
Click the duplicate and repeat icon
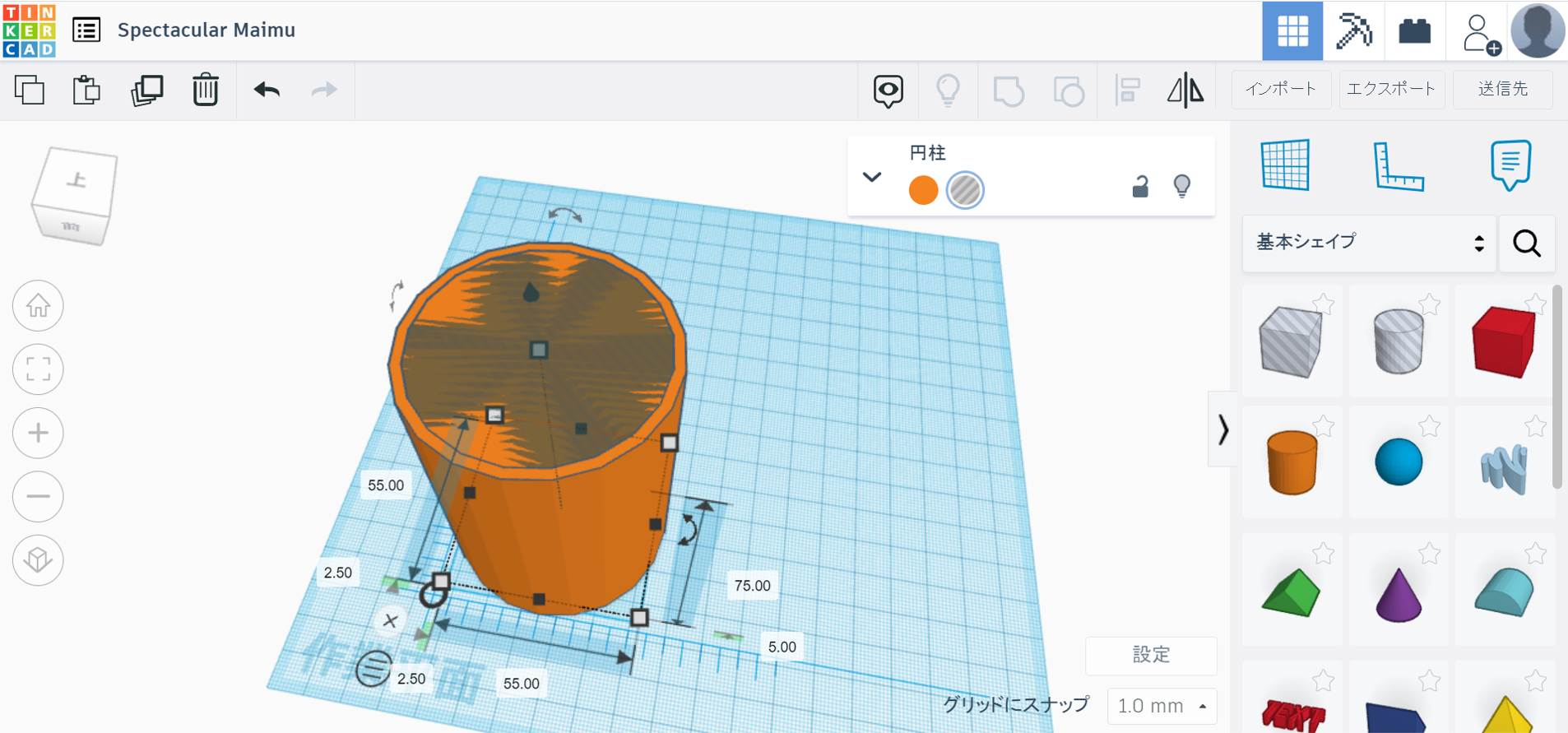coord(147,90)
